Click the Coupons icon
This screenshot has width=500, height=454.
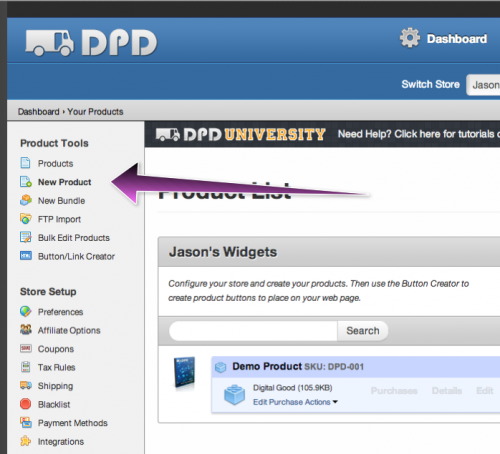[x=26, y=348]
